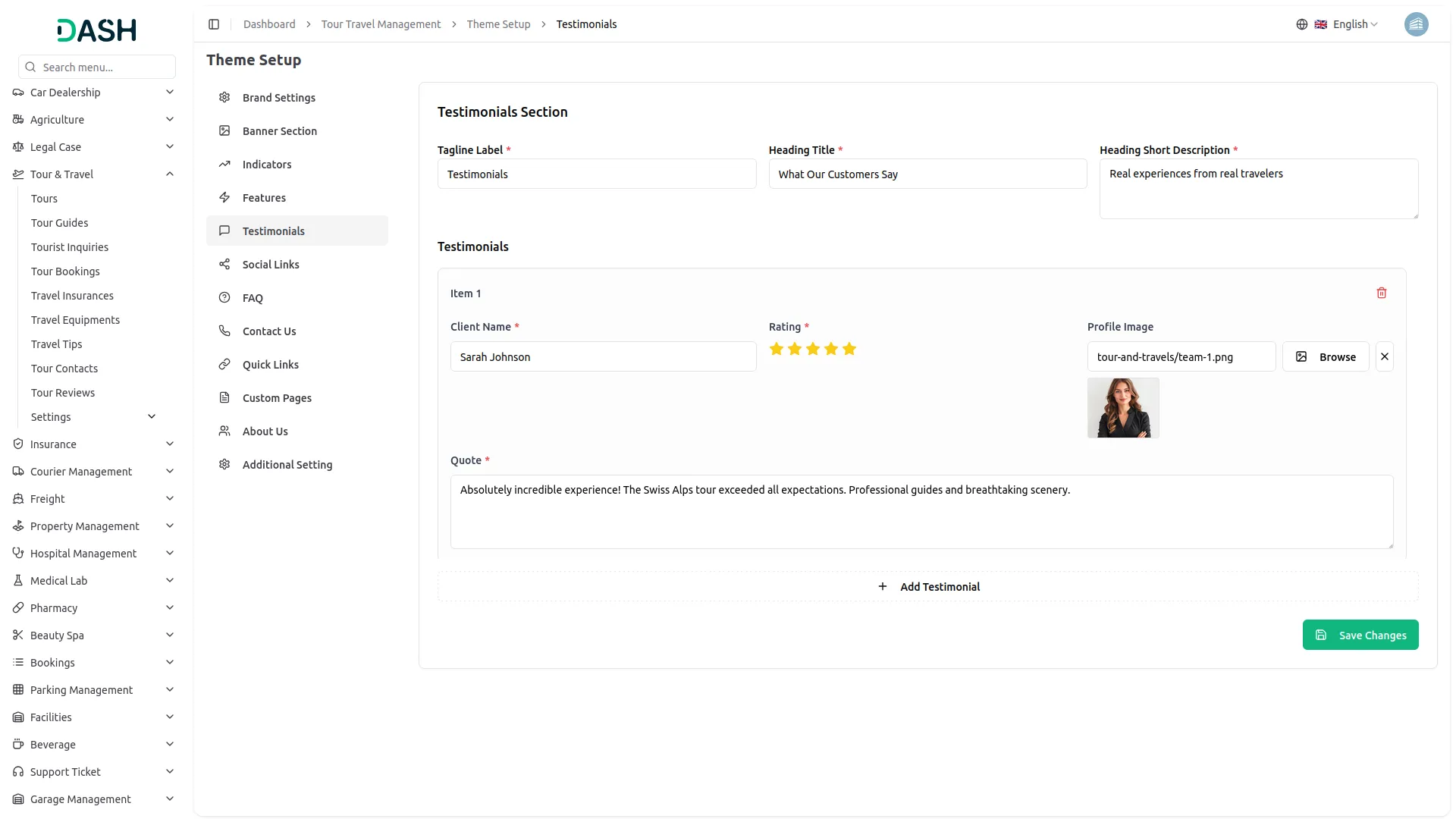Set rating to three stars
This screenshot has width=1456, height=819.
pyautogui.click(x=813, y=349)
